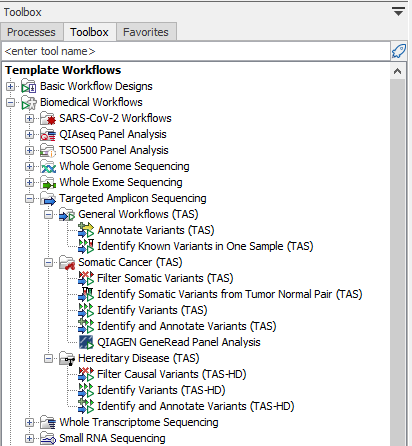
Task: Click the QIAseq Panel Analysis folder icon
Action: point(48,134)
